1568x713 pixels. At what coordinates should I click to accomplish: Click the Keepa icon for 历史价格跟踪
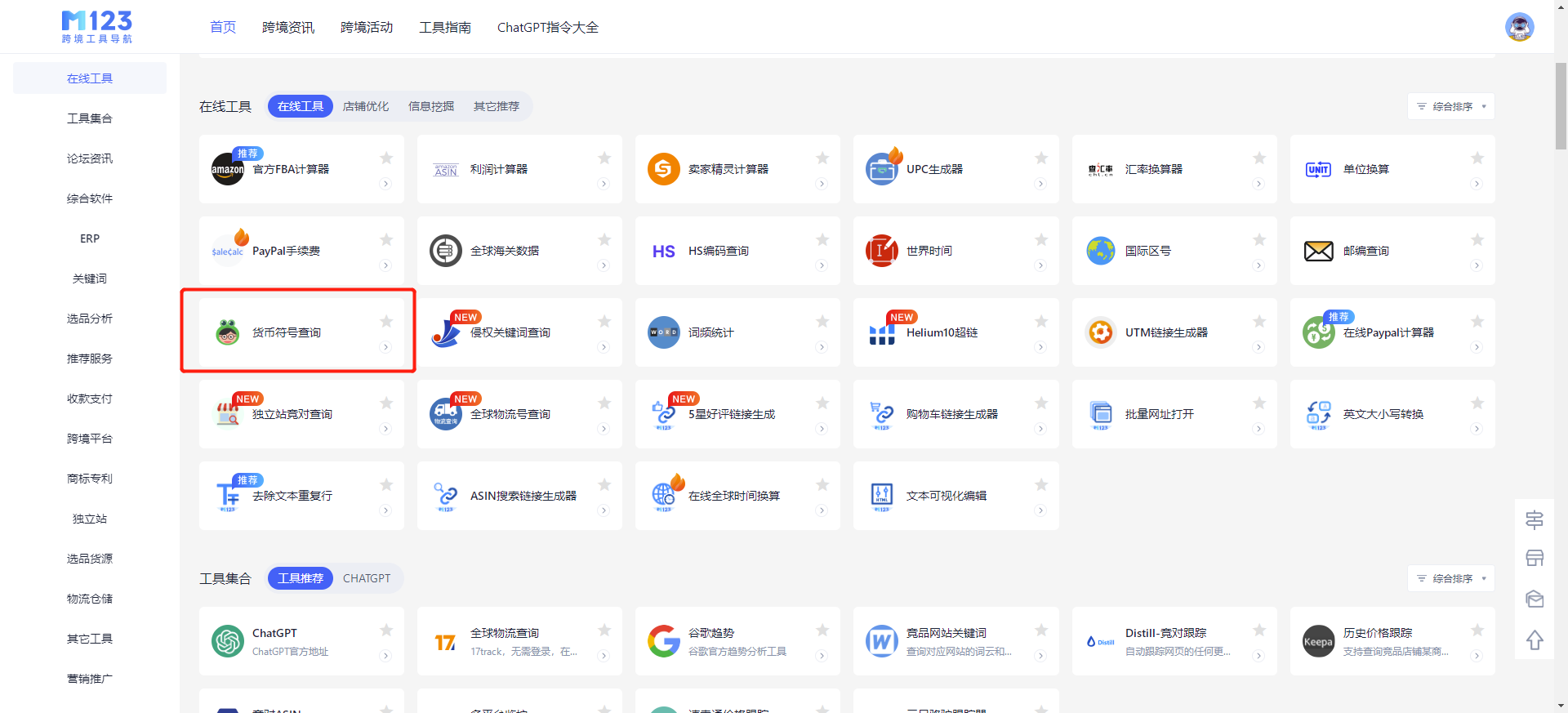[1318, 641]
